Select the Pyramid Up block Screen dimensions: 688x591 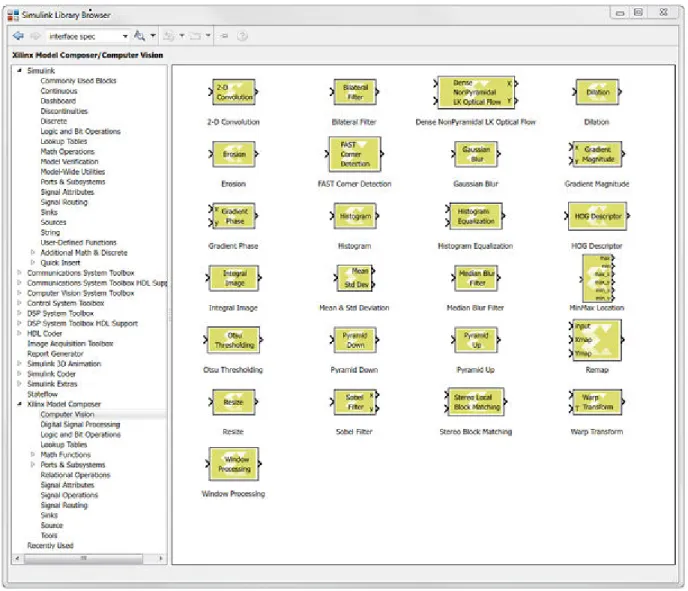476,340
